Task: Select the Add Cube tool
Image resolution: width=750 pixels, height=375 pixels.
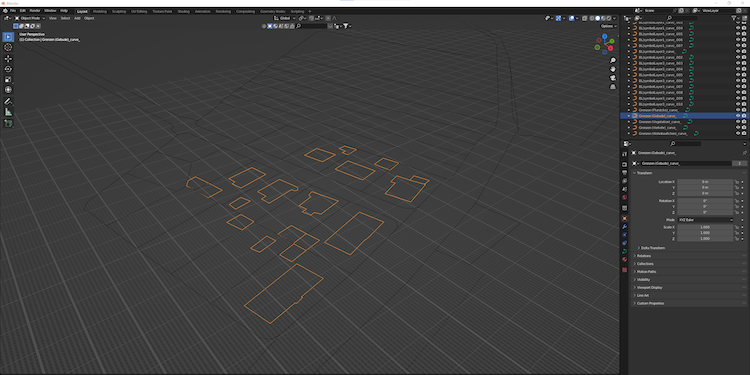Action: (8, 123)
